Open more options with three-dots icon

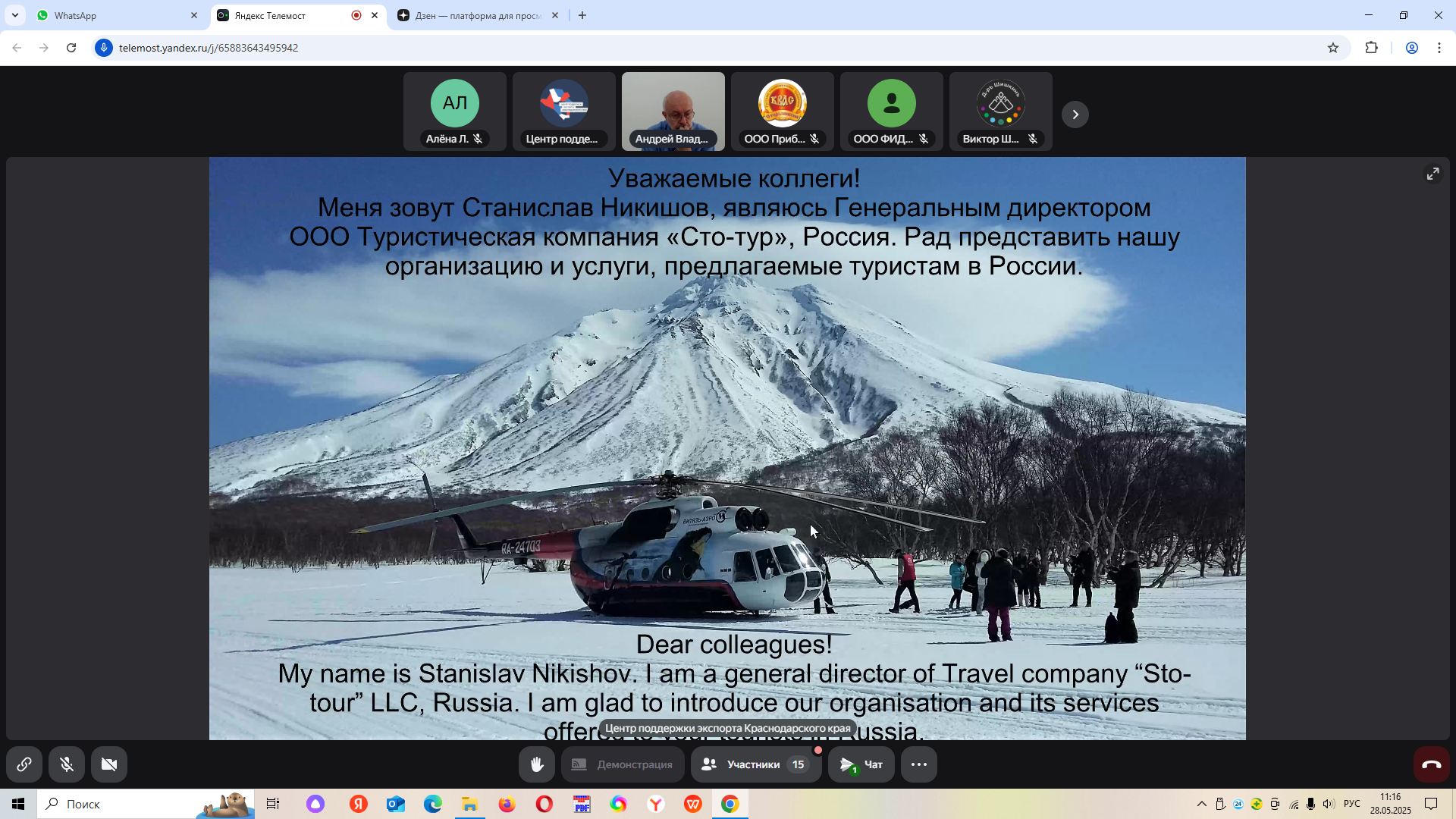[918, 764]
